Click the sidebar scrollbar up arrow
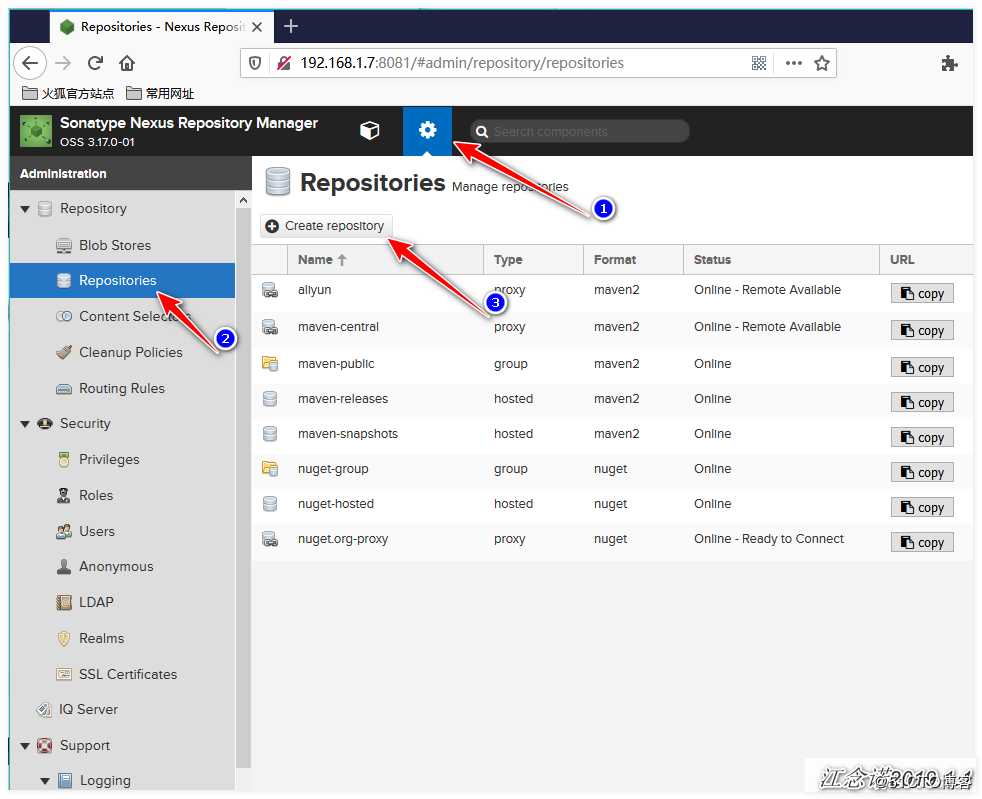This screenshot has height=799, width=982. [243, 200]
